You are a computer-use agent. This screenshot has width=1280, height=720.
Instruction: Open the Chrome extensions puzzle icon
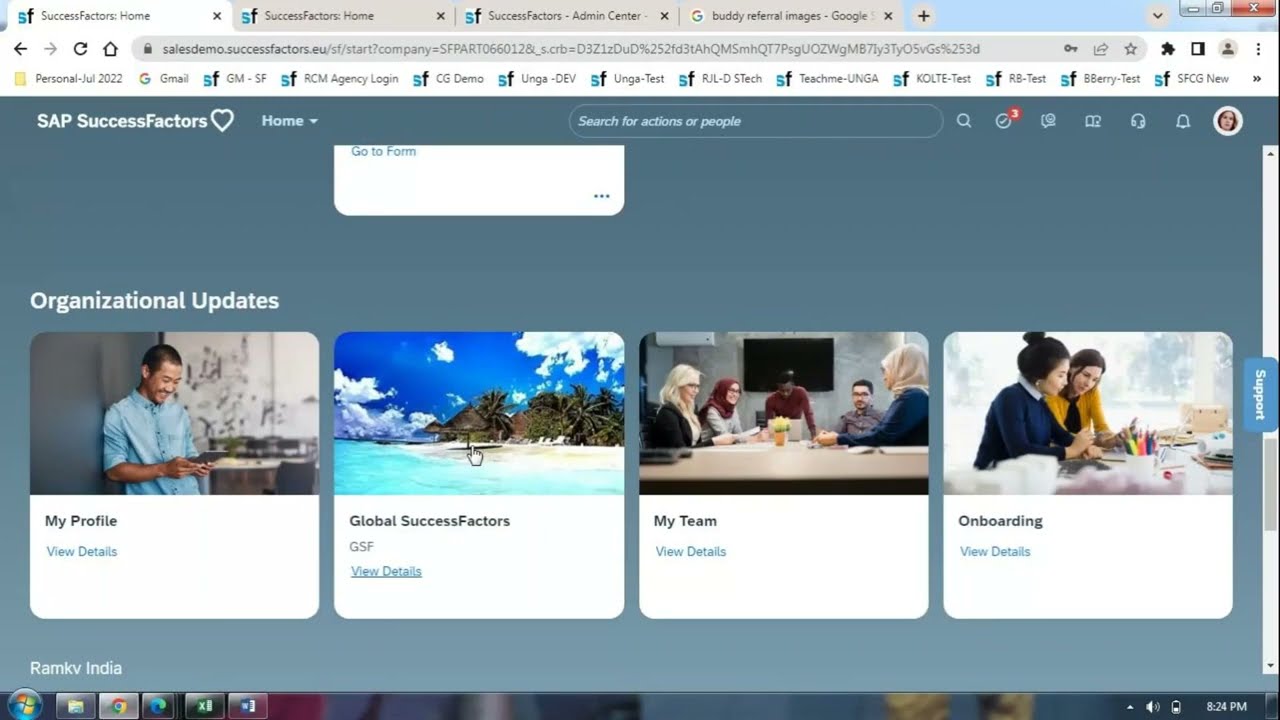(x=1167, y=49)
